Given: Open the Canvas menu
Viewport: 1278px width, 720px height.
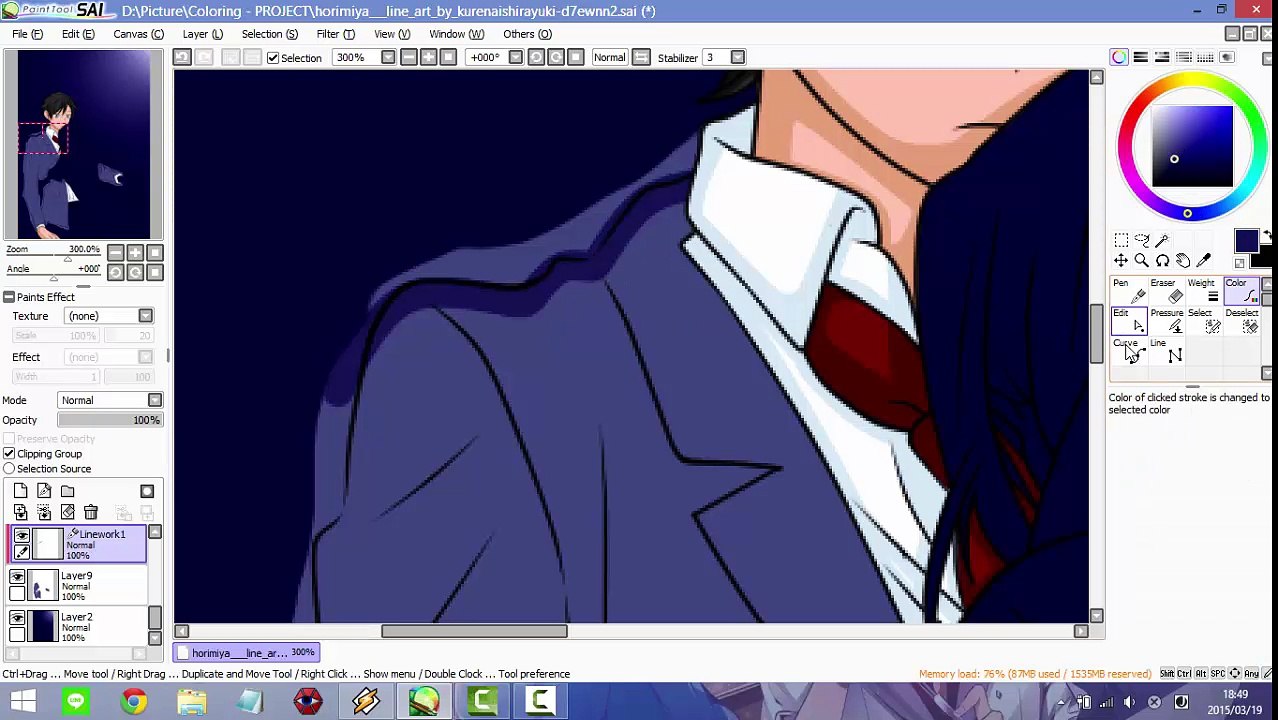Looking at the screenshot, I should click(138, 34).
